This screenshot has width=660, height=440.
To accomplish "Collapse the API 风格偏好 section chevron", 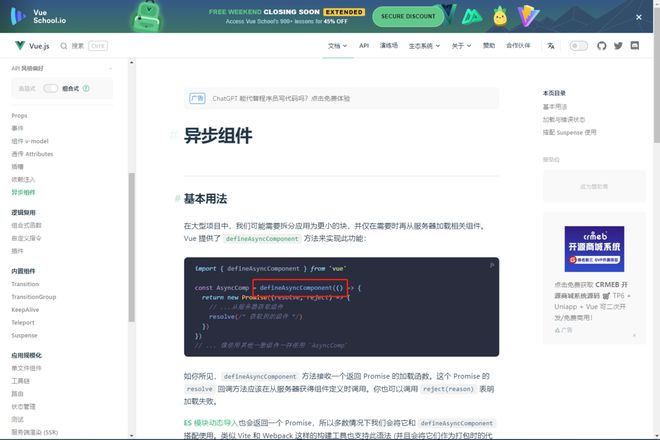I will (x=110, y=68).
